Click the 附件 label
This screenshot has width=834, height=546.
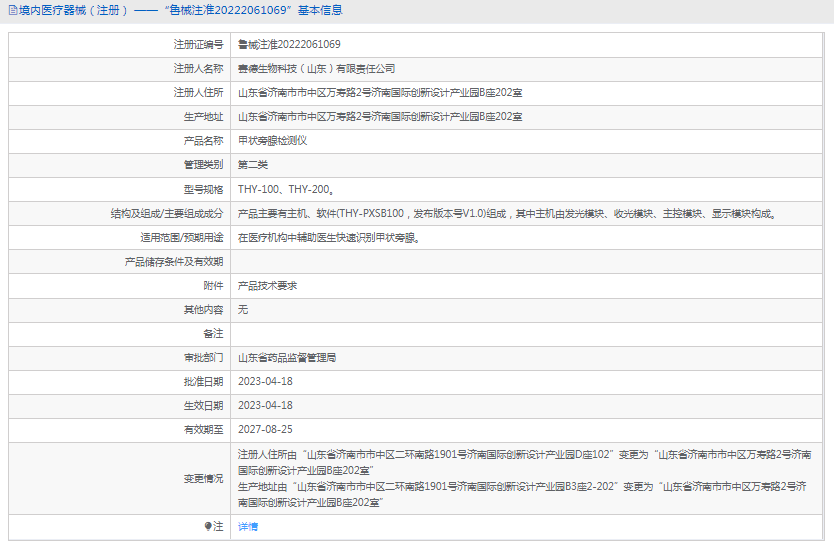tap(213, 286)
